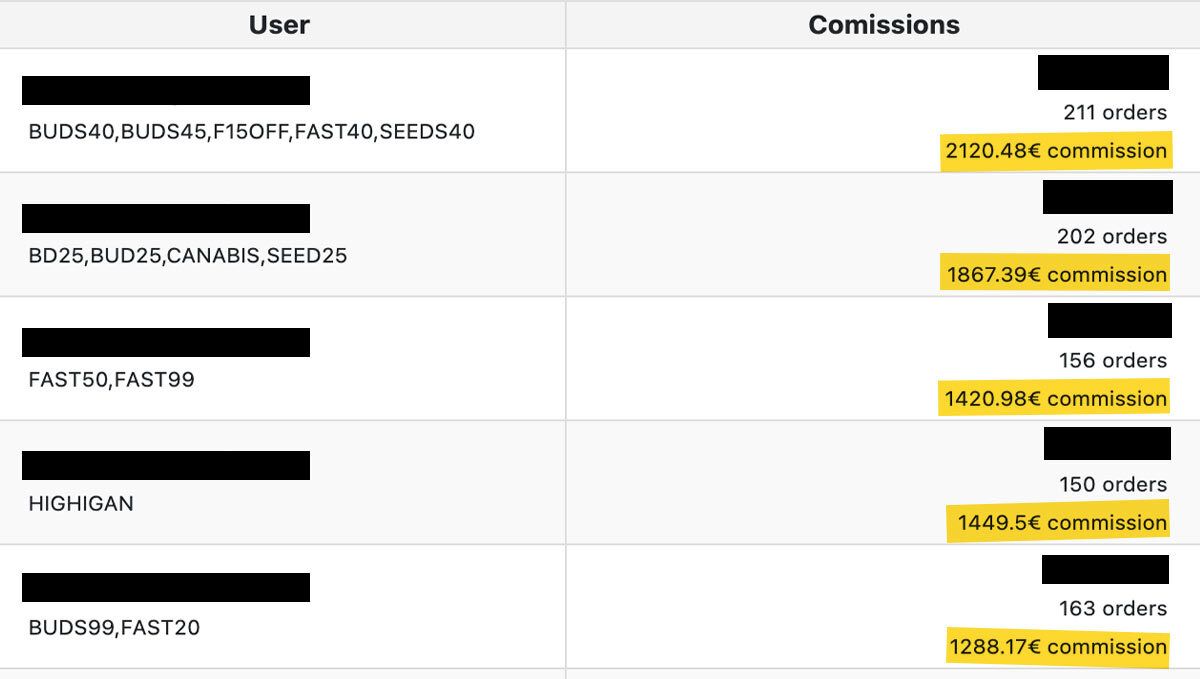Click the redacted username above FAST50,FAST99
Screen dimensions: 1200x679
tap(166, 342)
